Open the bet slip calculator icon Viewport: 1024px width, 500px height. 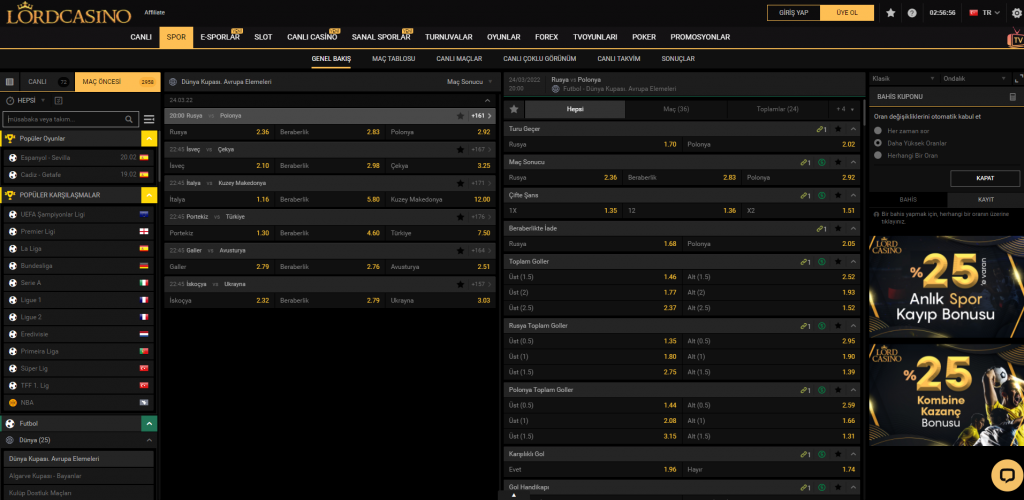click(x=1013, y=97)
